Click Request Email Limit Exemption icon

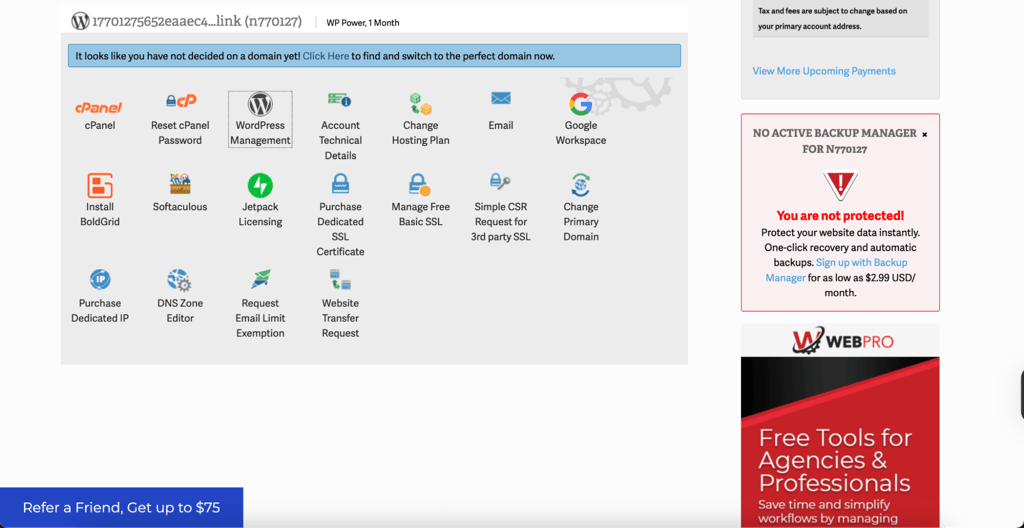pyautogui.click(x=261, y=279)
